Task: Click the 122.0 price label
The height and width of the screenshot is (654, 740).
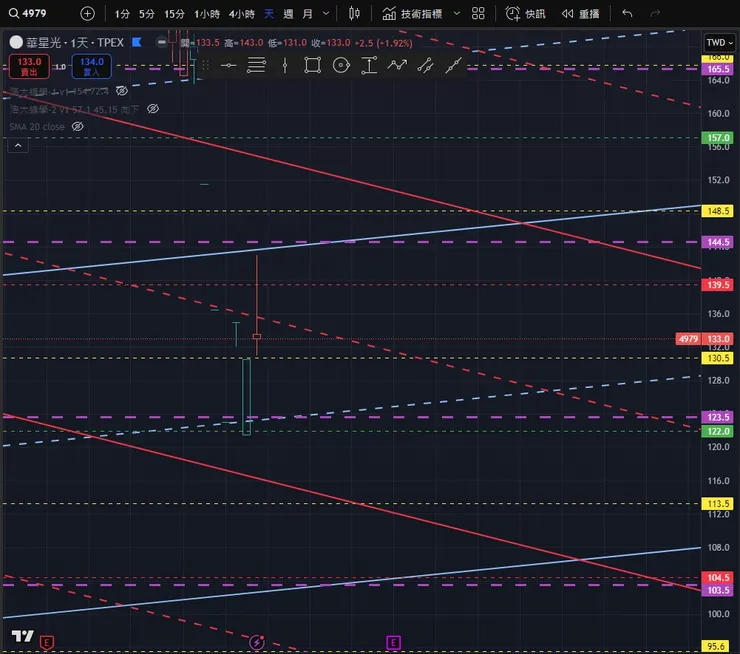Action: [x=718, y=431]
